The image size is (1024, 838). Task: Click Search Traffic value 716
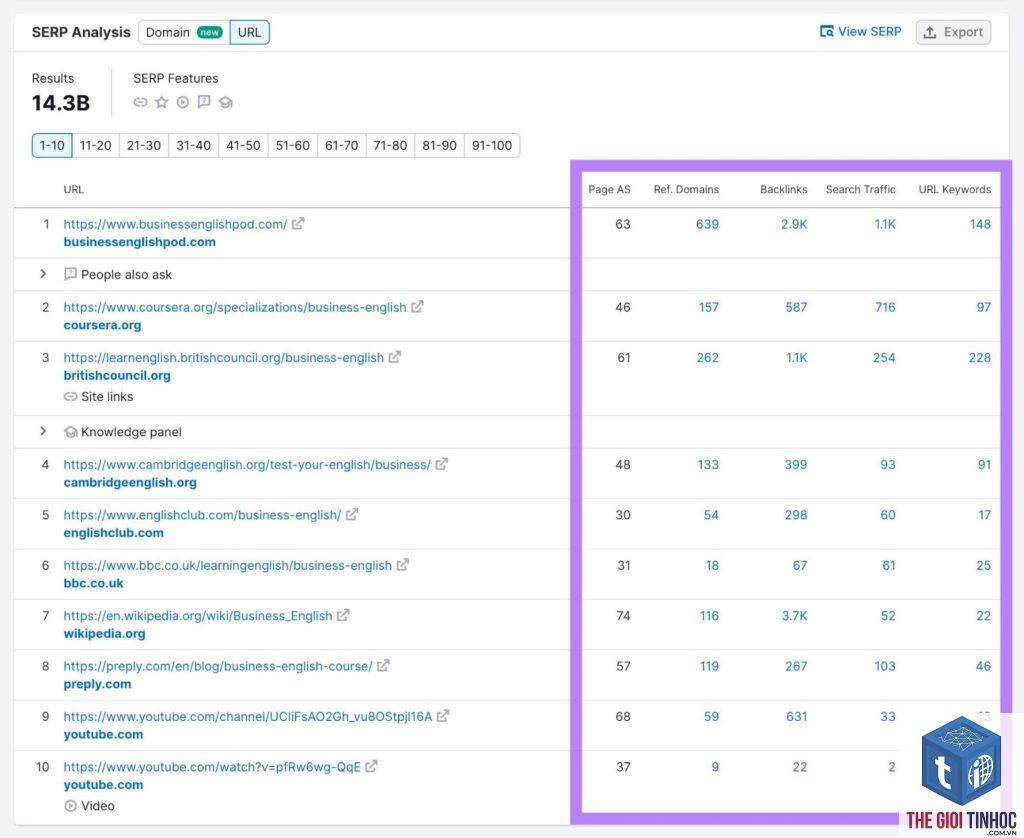(x=886, y=307)
